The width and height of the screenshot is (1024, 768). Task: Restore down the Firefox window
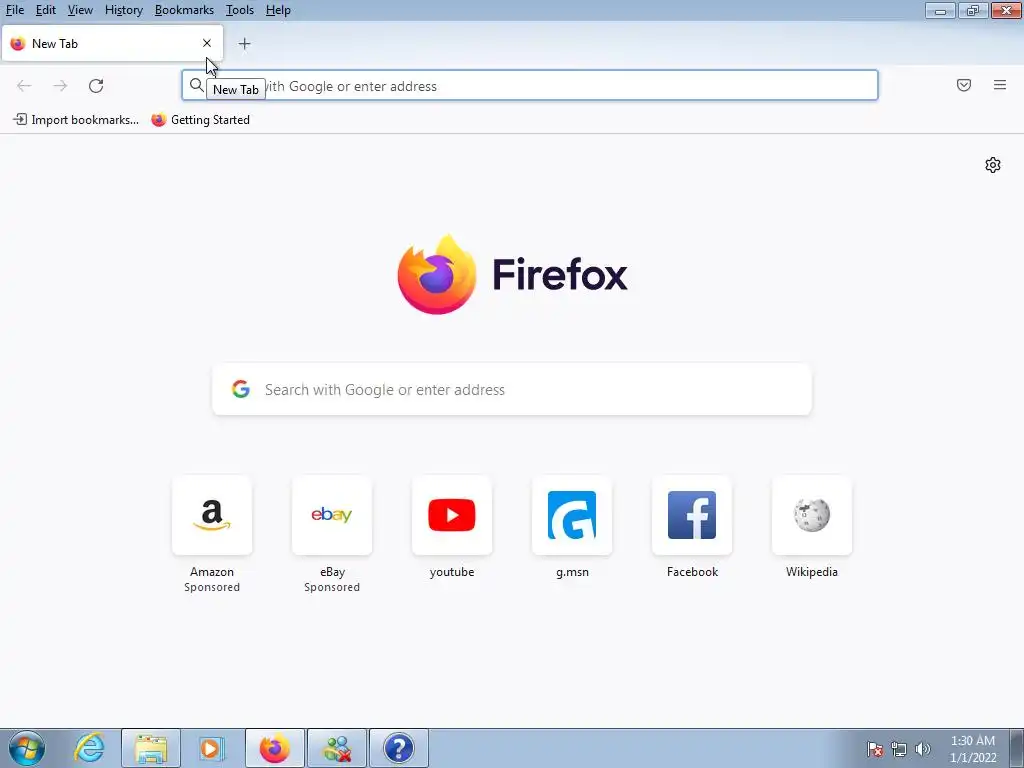click(x=973, y=10)
